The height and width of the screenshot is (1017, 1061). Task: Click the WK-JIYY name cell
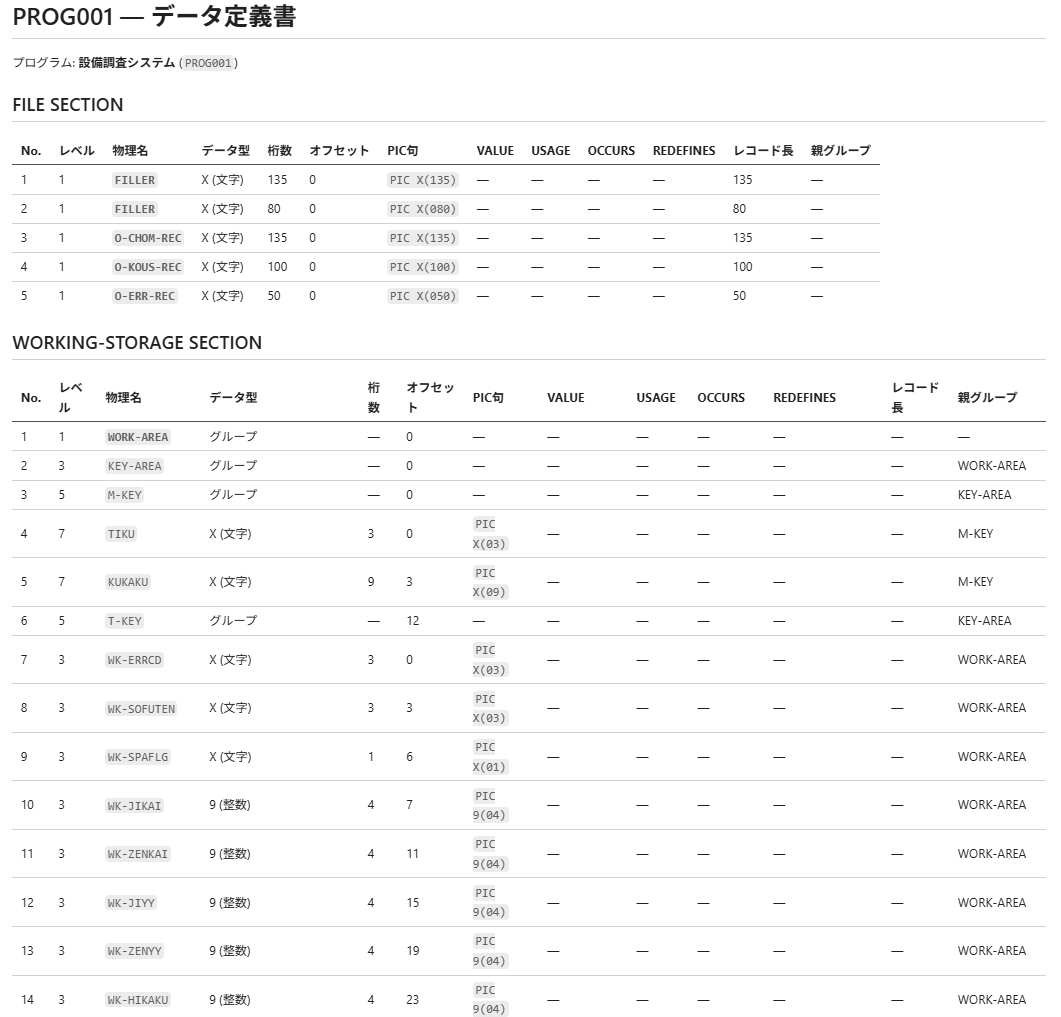coord(131,903)
